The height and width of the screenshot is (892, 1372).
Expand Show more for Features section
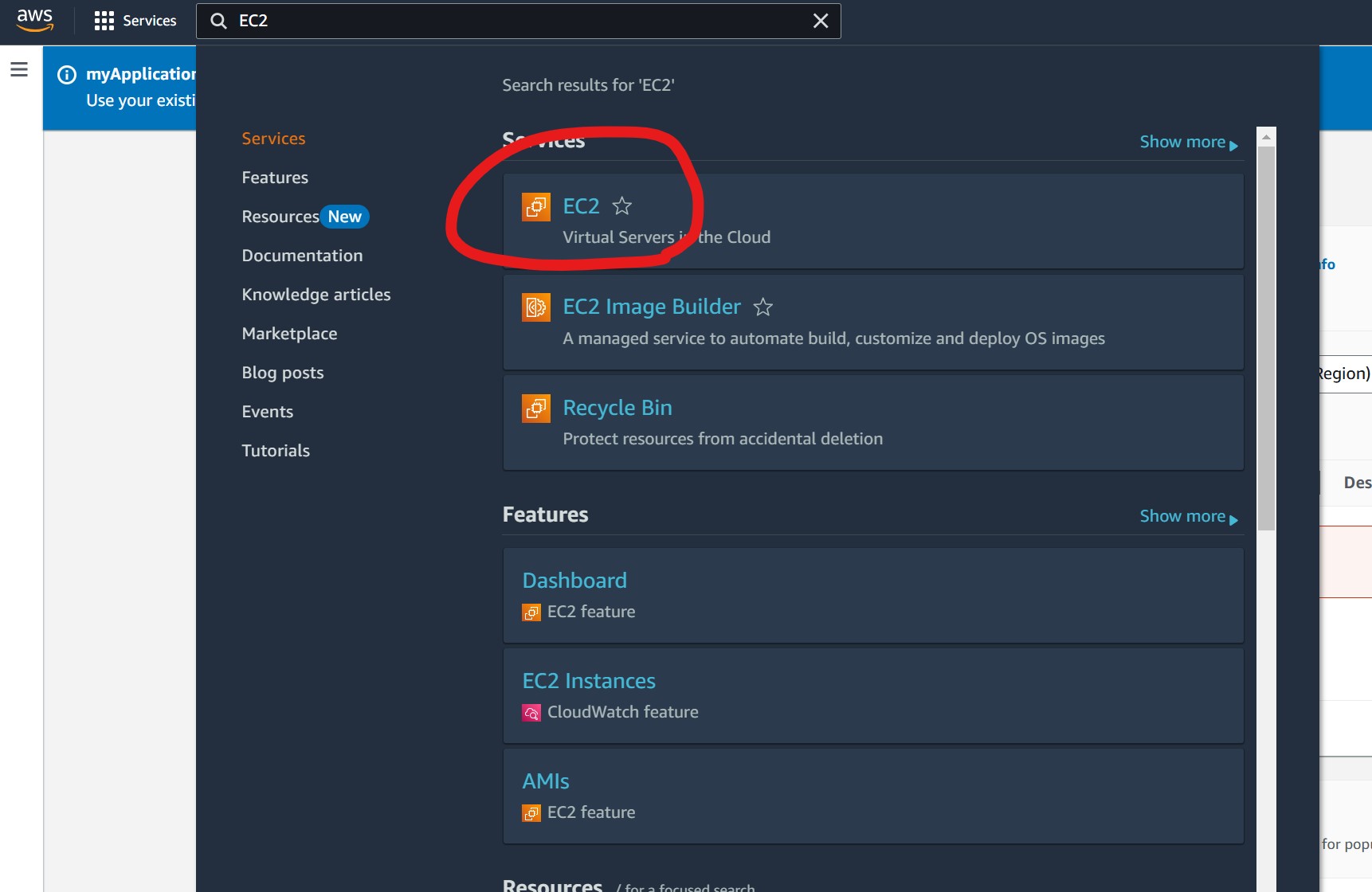[x=1189, y=516]
